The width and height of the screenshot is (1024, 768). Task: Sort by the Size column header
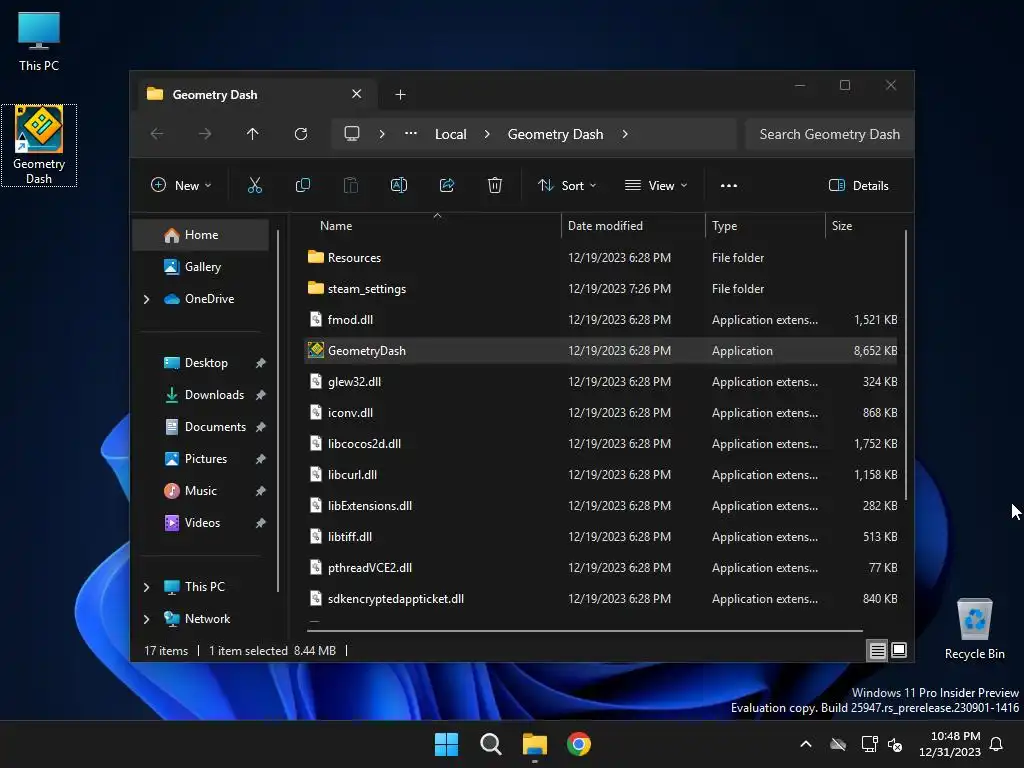pyautogui.click(x=863, y=226)
